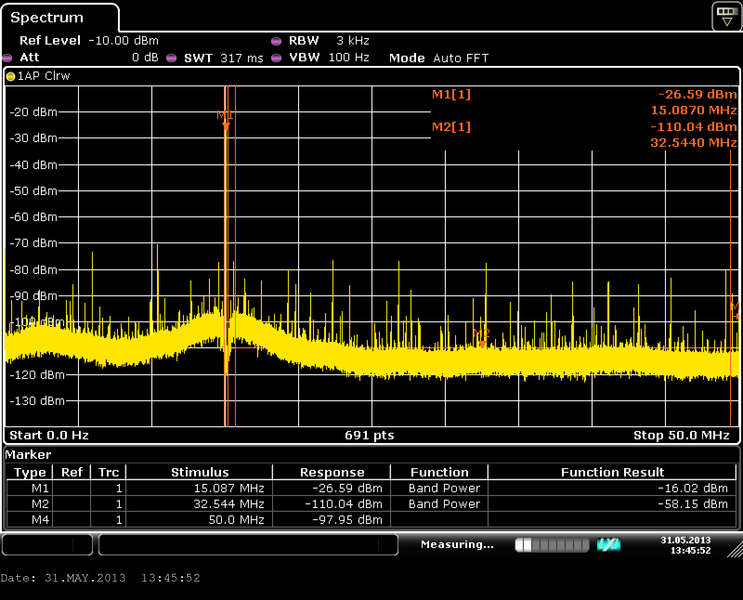The width and height of the screenshot is (743, 600).
Task: Click the Start 0.0 Hz frequency label
Action: [49, 436]
